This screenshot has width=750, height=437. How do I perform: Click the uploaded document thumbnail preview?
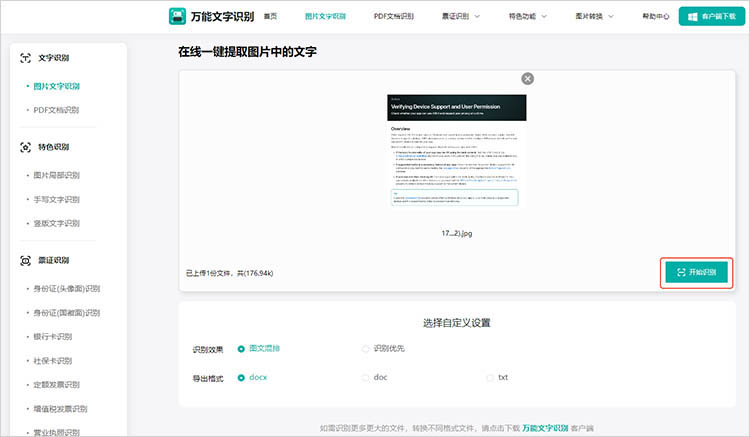click(x=456, y=151)
